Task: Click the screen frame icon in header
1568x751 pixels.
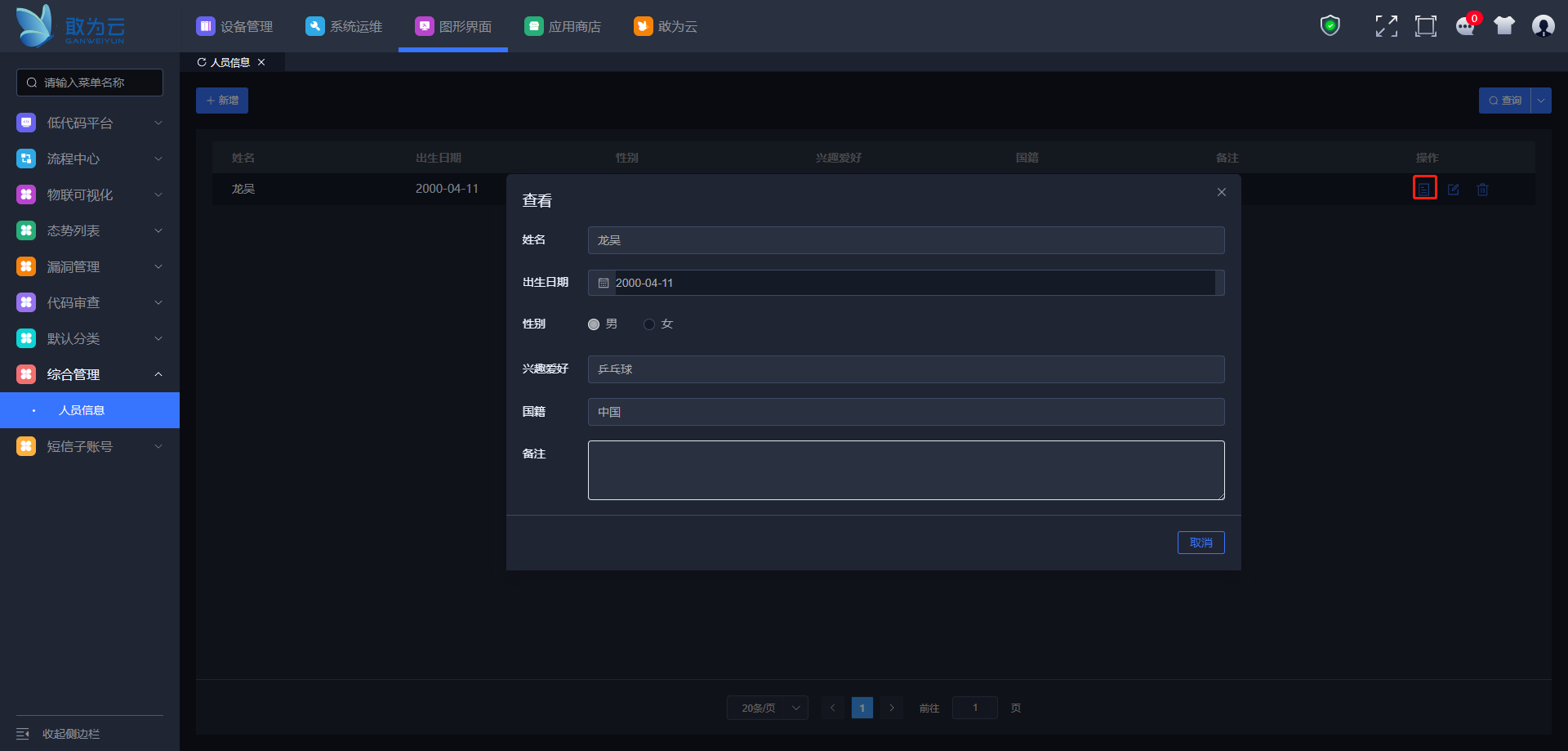Action: [x=1426, y=26]
